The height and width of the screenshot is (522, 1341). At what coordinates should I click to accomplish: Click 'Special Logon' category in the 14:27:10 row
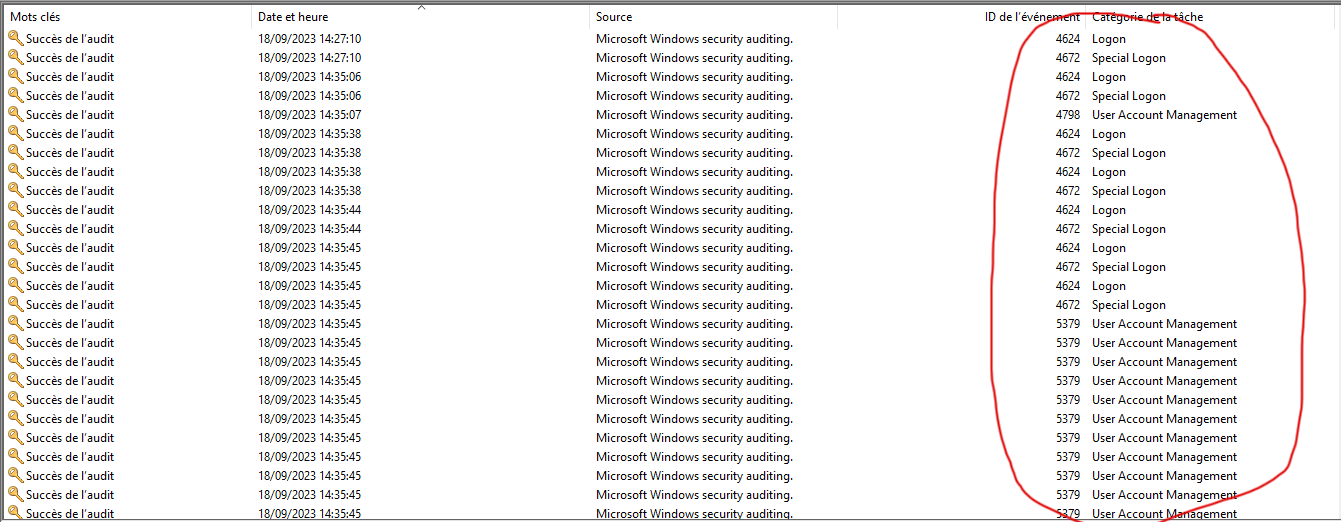(1129, 58)
